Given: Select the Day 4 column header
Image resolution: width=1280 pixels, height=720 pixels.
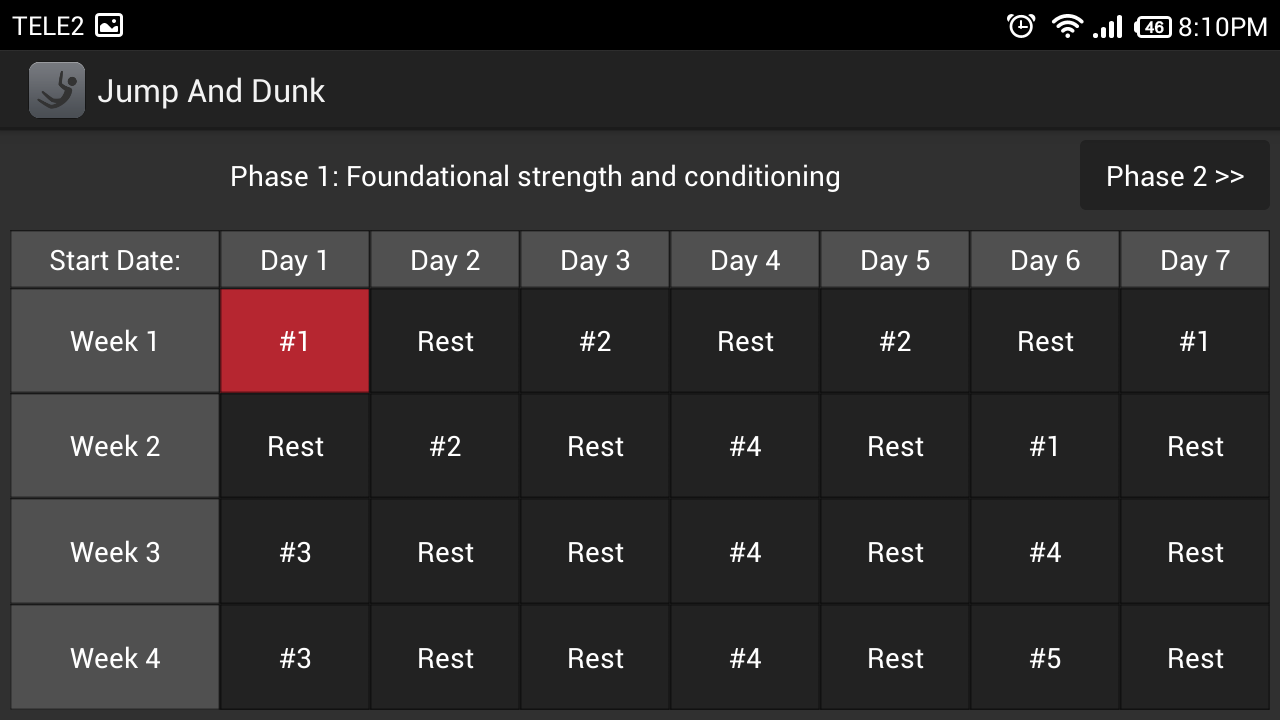Looking at the screenshot, I should (745, 260).
